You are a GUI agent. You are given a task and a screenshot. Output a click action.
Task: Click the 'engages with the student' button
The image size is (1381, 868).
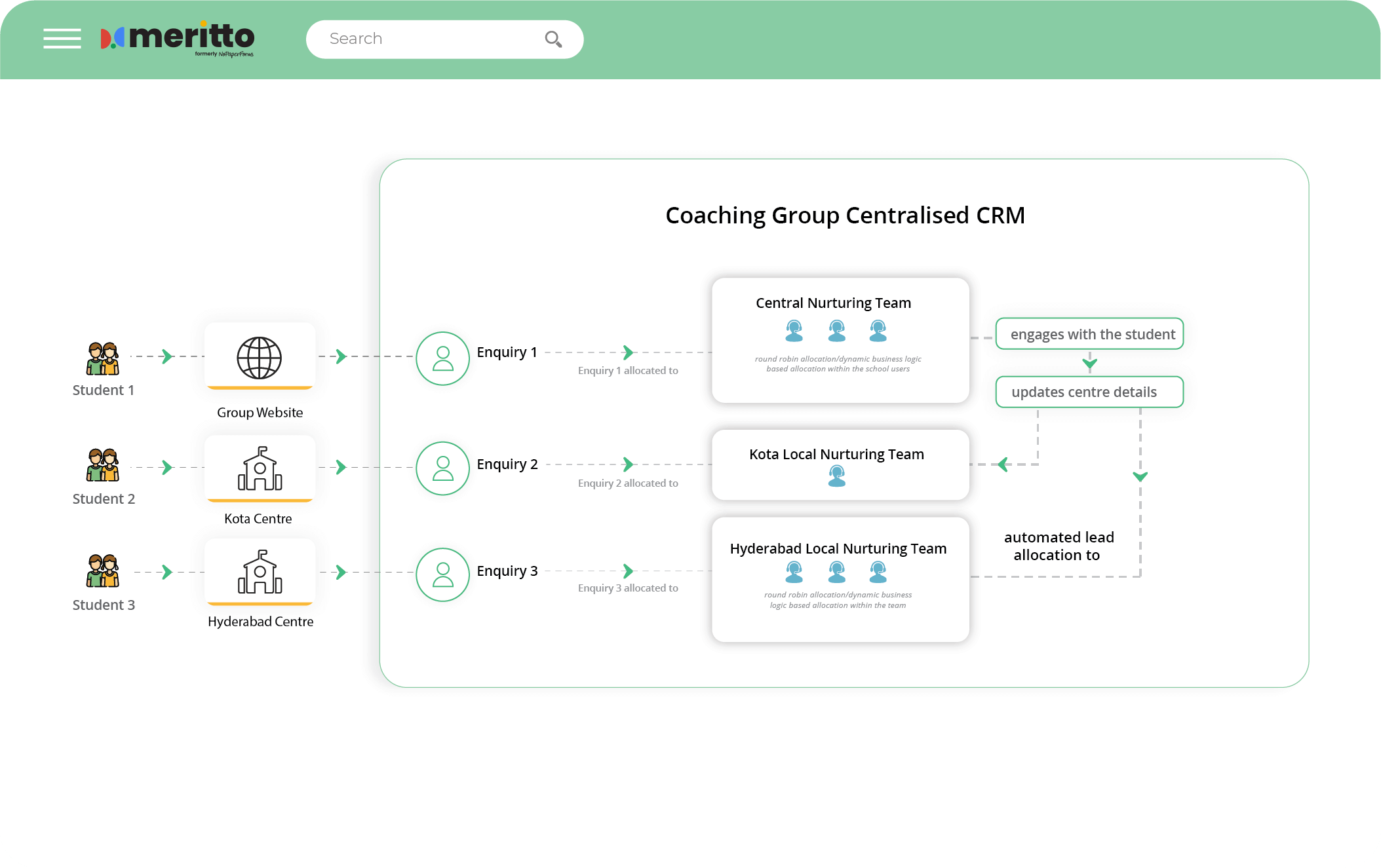pyautogui.click(x=1089, y=334)
